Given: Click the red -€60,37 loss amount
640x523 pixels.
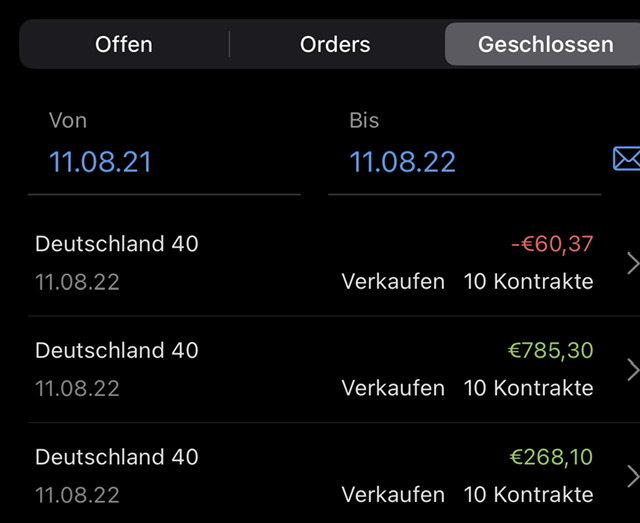Looking at the screenshot, I should pyautogui.click(x=552, y=244).
